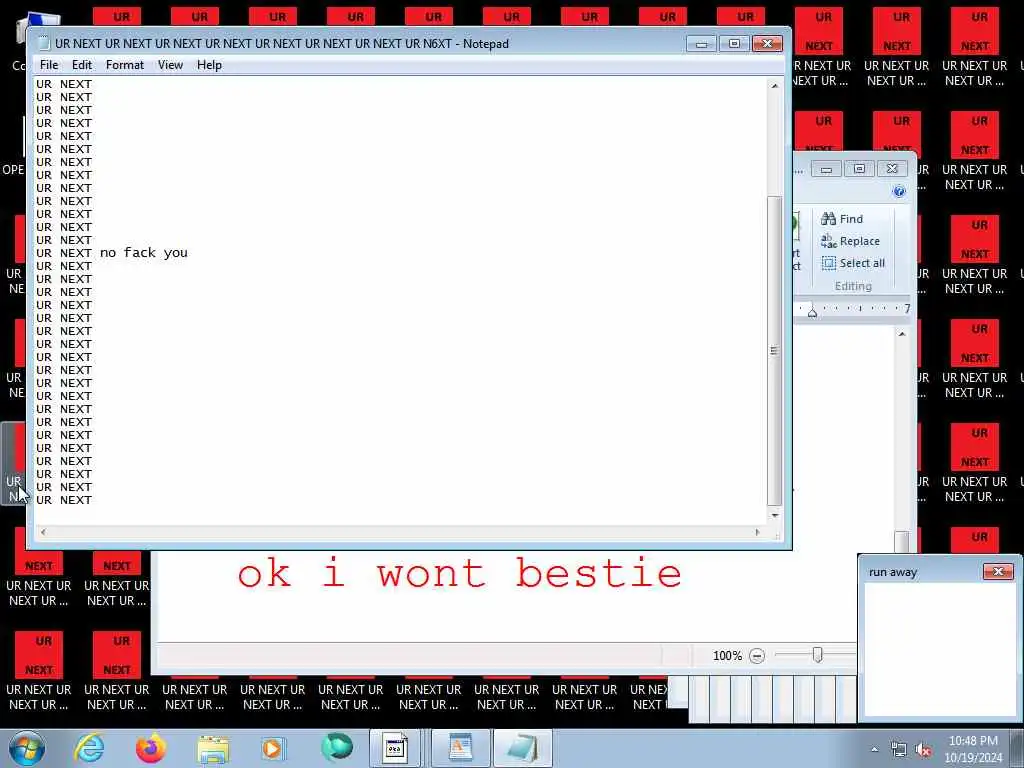Click the green globe taskbar icon
1024x768 pixels.
(336, 748)
